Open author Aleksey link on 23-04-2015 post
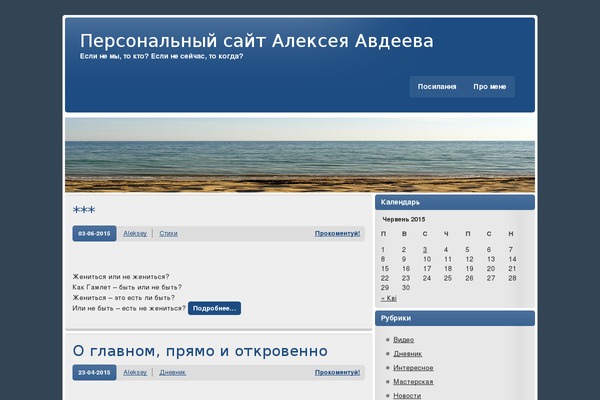 tap(135, 372)
